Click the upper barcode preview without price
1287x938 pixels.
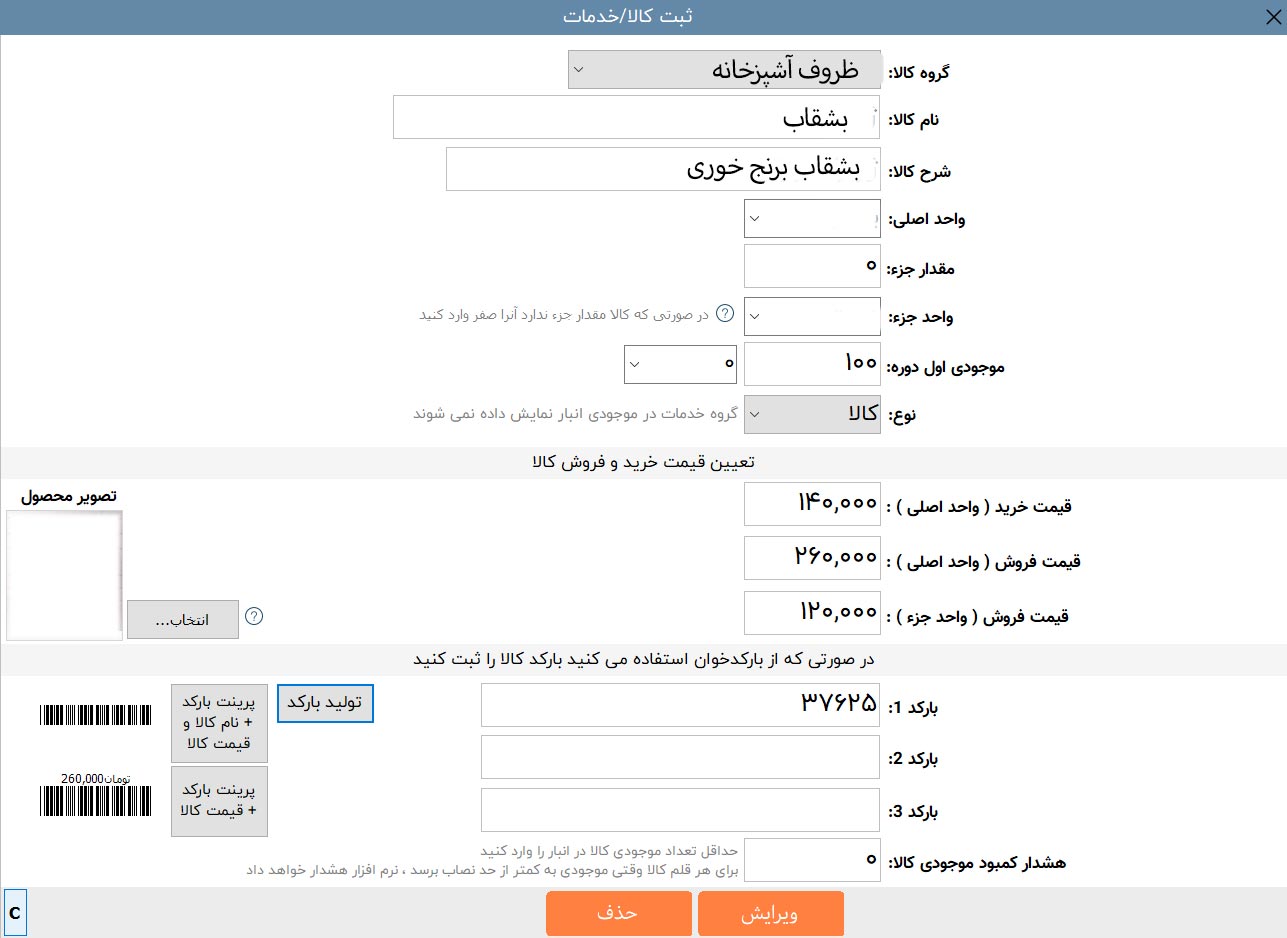click(x=96, y=715)
